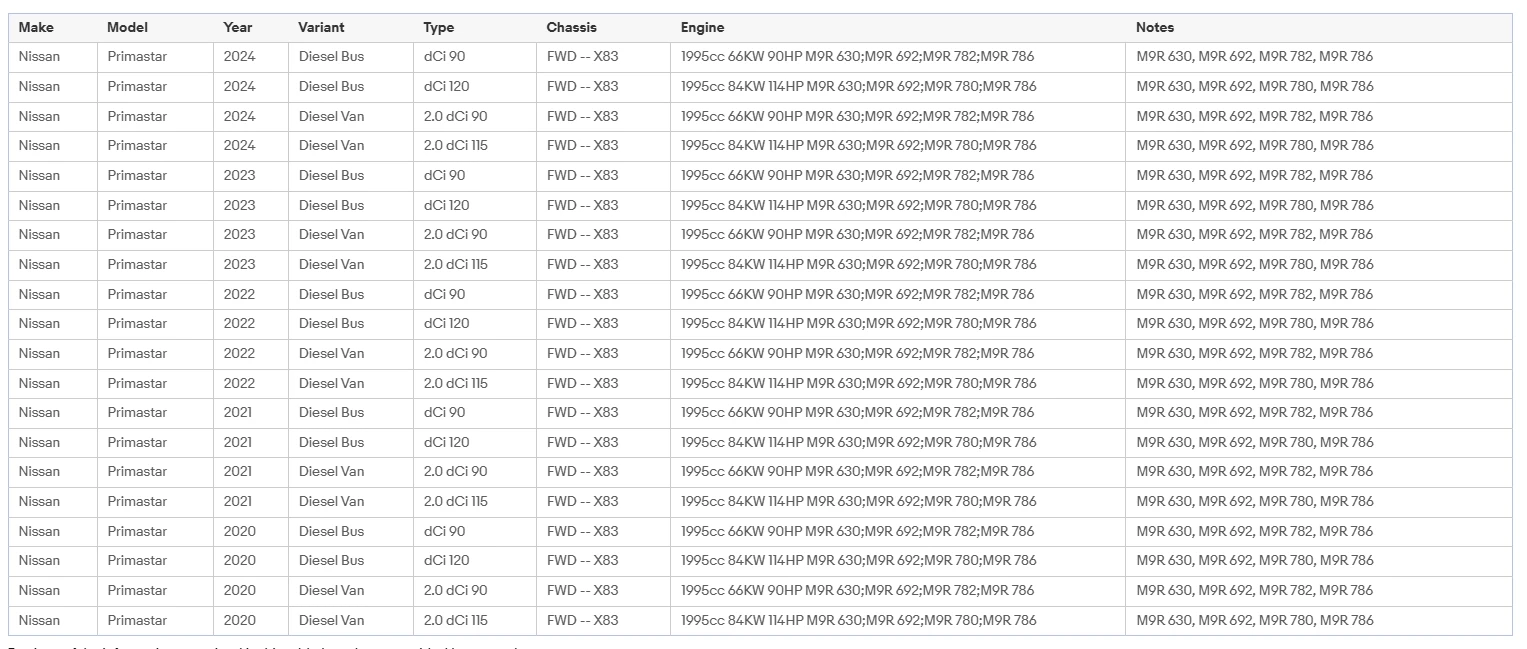This screenshot has height=649, width=1527.
Task: Click the Engine column header
Action: [702, 28]
